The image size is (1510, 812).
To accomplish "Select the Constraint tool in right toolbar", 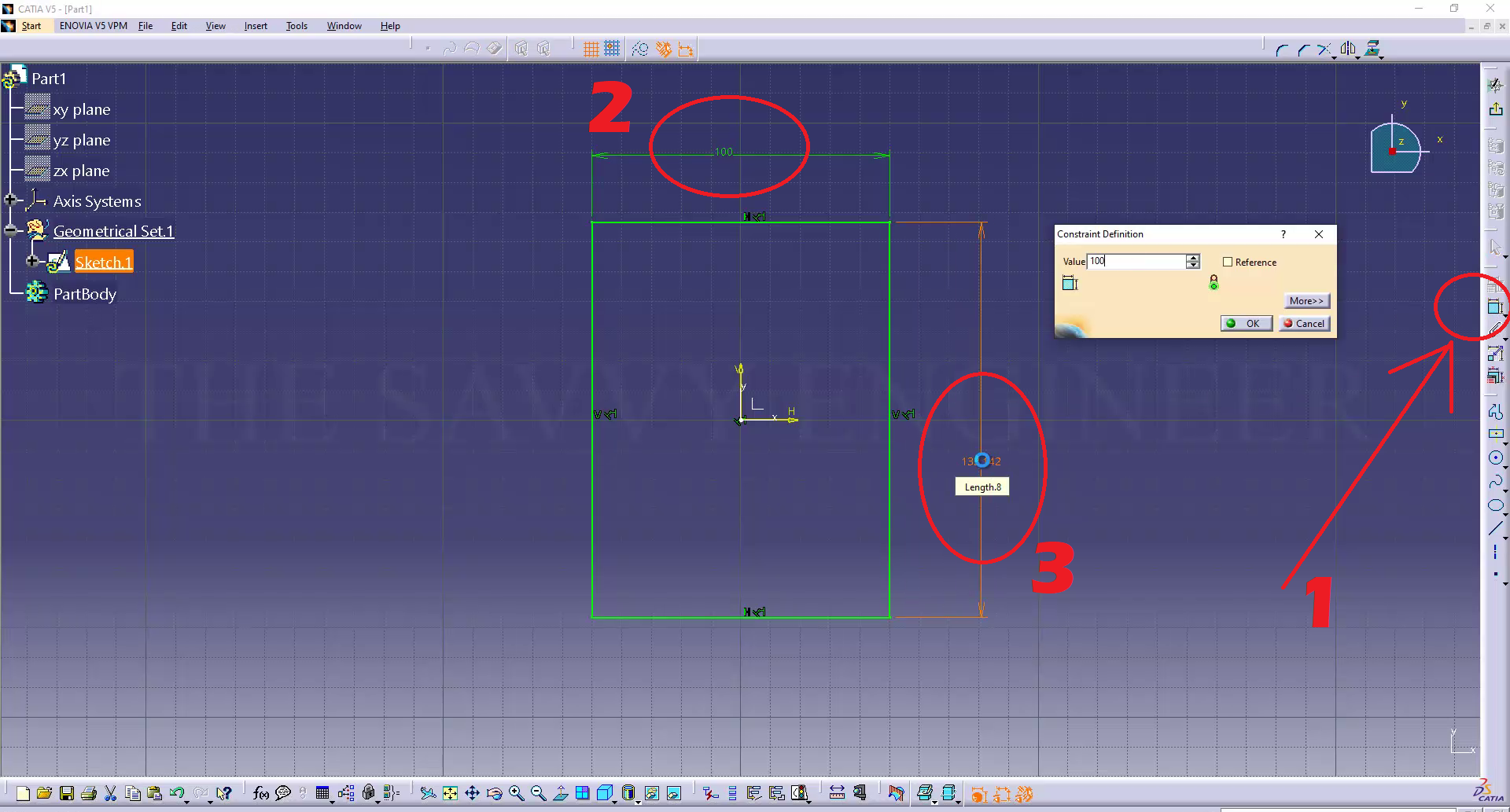I will click(x=1495, y=307).
